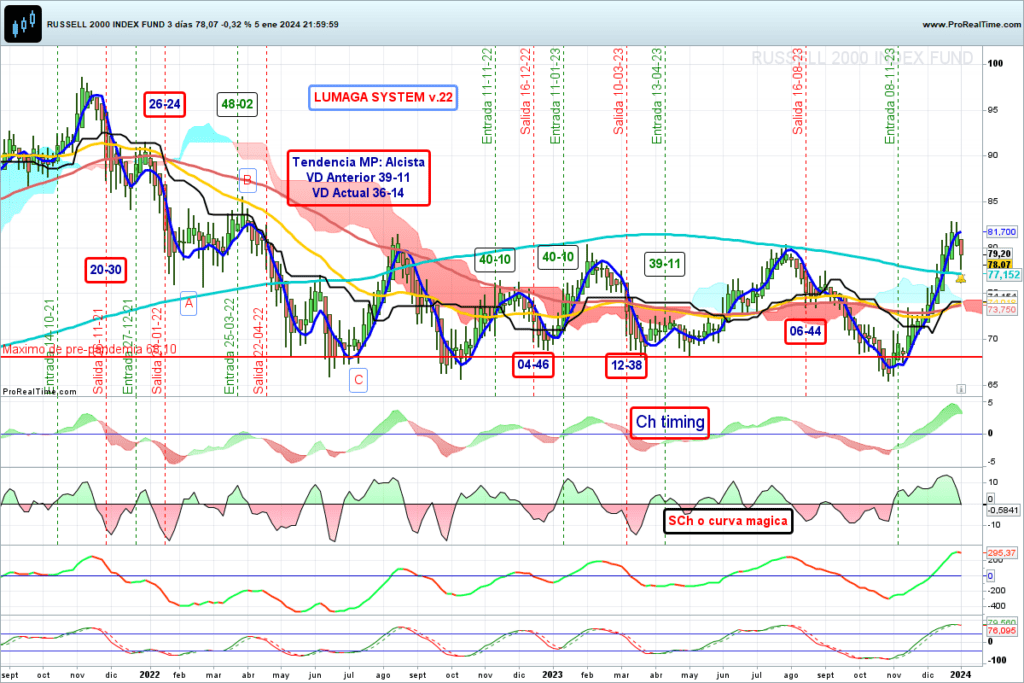The image size is (1024, 683).
Task: Select the green 39-11 label
Action: coord(665,264)
